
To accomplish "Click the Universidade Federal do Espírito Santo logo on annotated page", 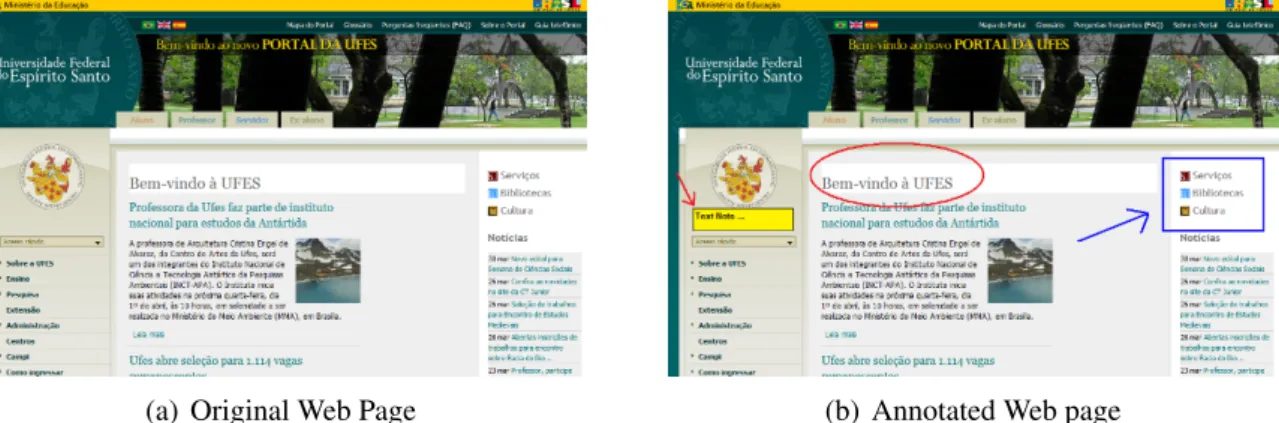I will point(746,70).
